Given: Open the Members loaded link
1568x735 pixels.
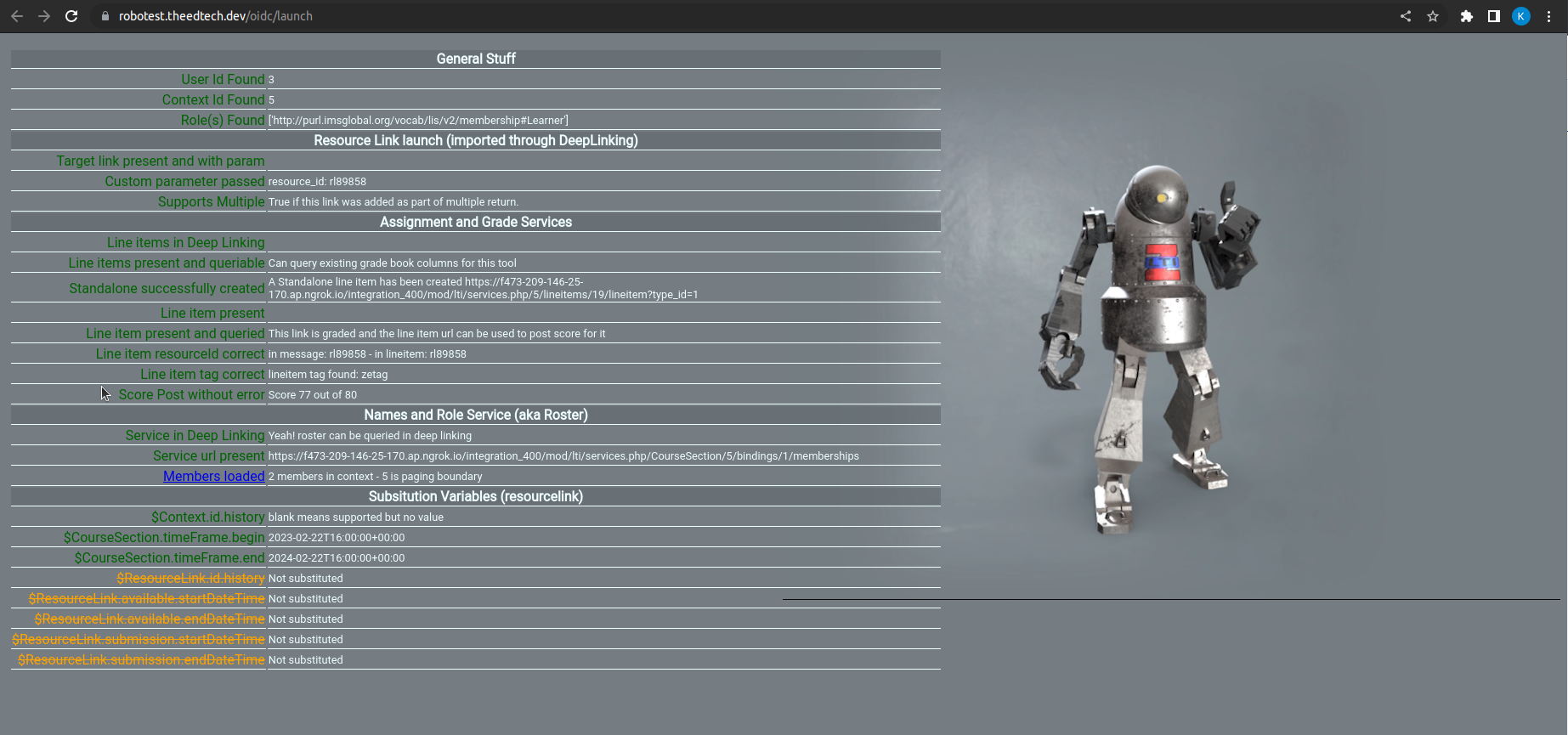Looking at the screenshot, I should pyautogui.click(x=214, y=477).
